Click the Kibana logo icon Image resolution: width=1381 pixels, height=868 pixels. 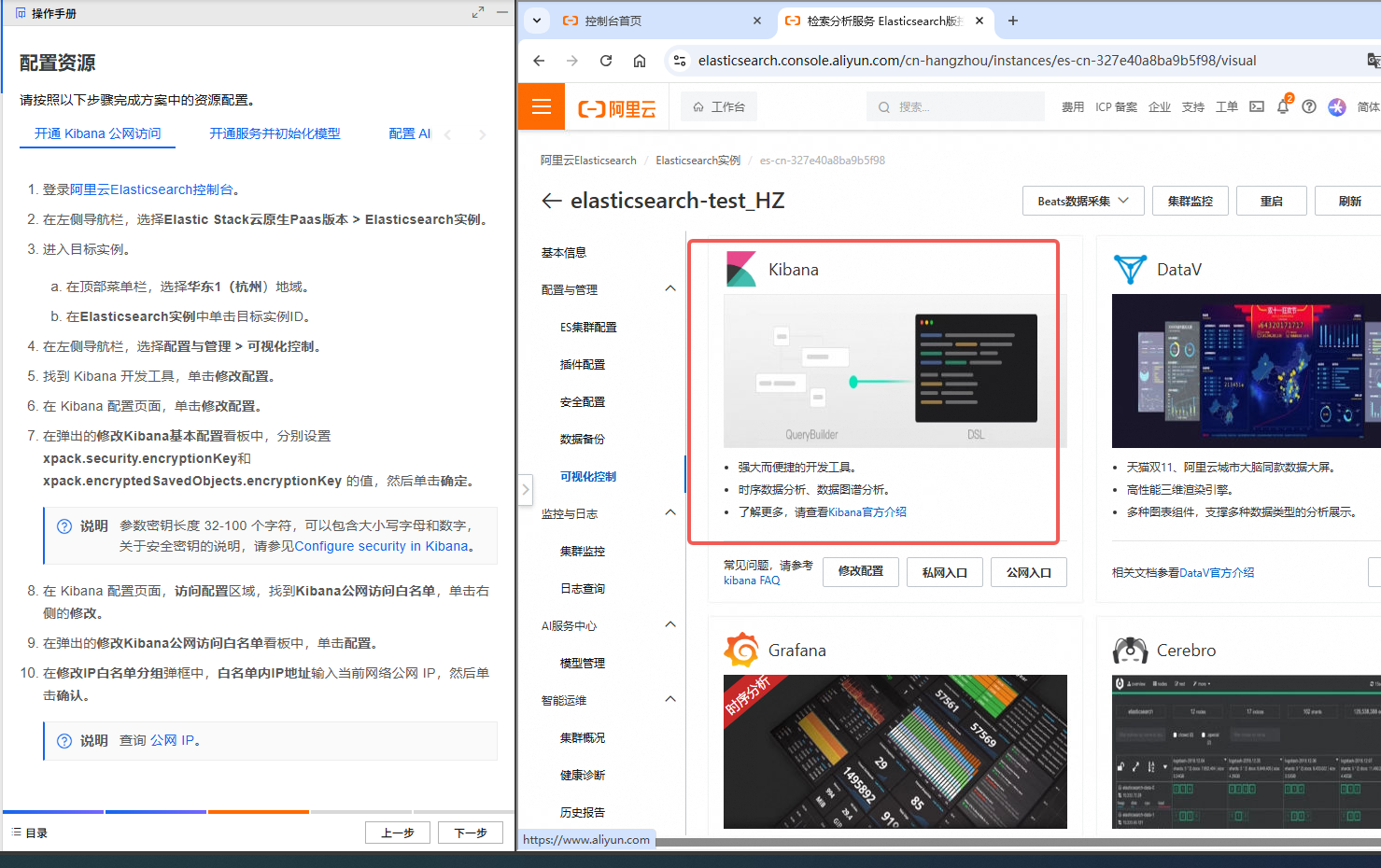741,269
